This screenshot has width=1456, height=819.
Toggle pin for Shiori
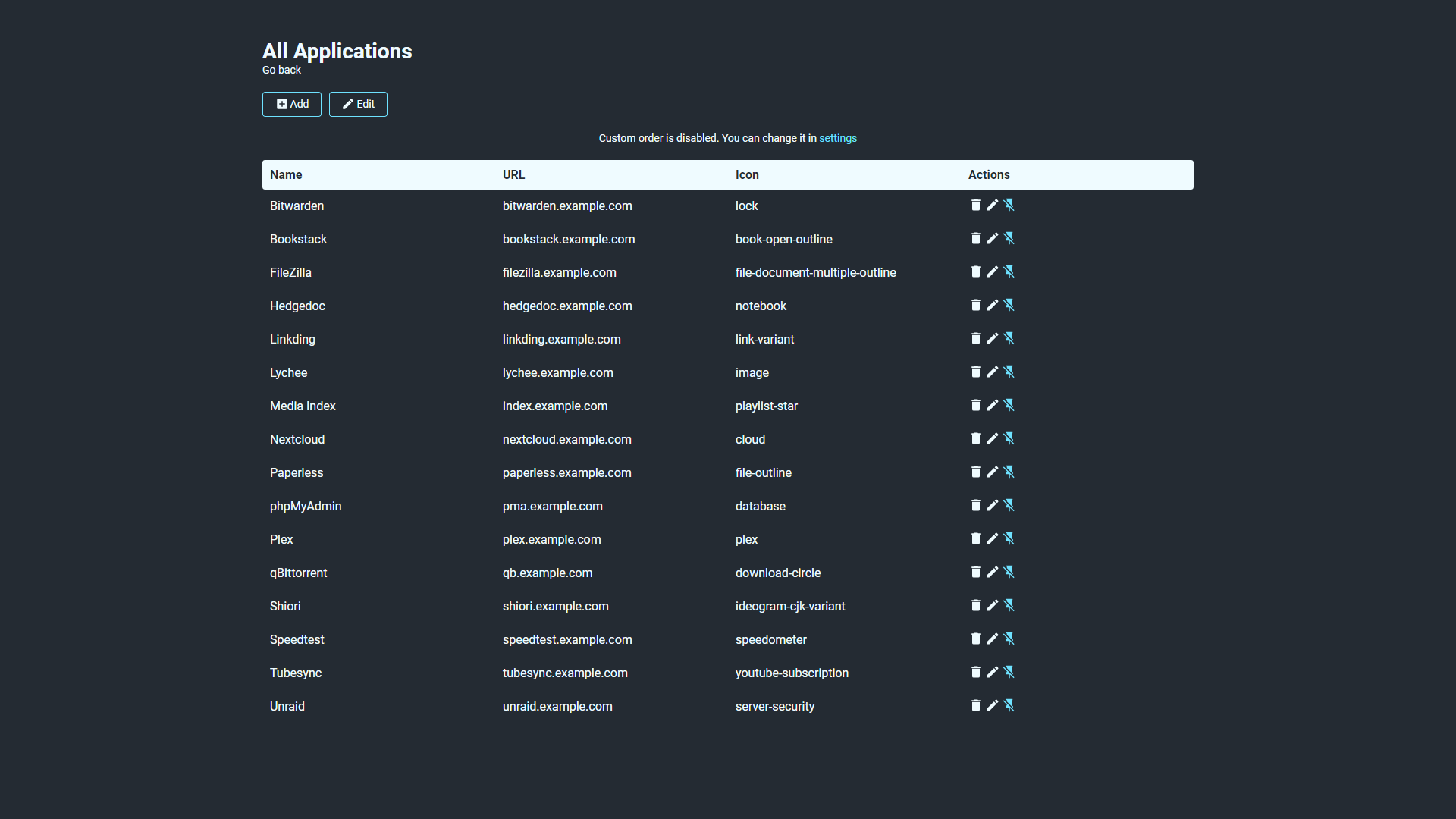tap(1009, 606)
